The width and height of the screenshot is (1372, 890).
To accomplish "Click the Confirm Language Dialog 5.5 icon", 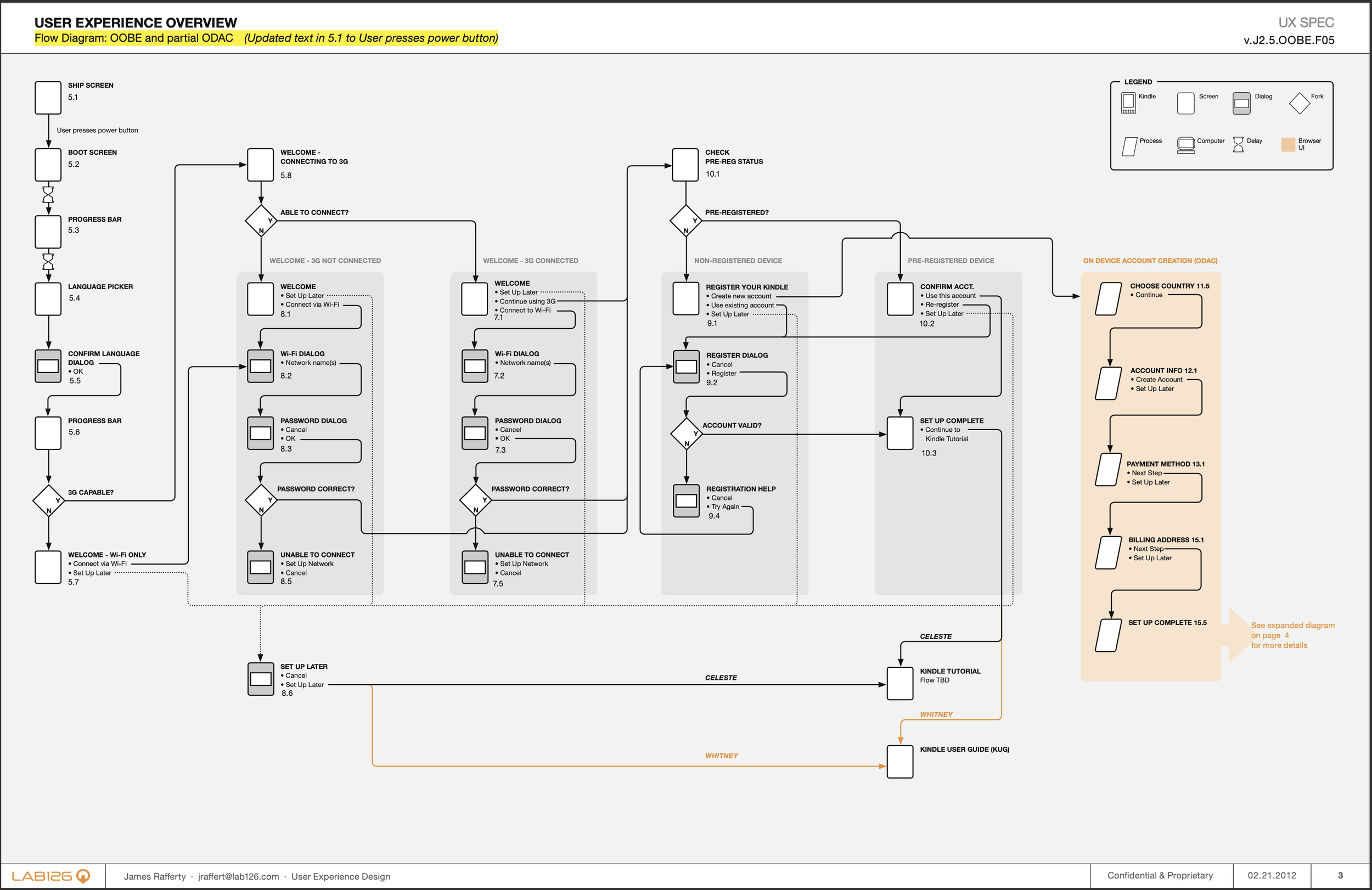I will (x=48, y=366).
